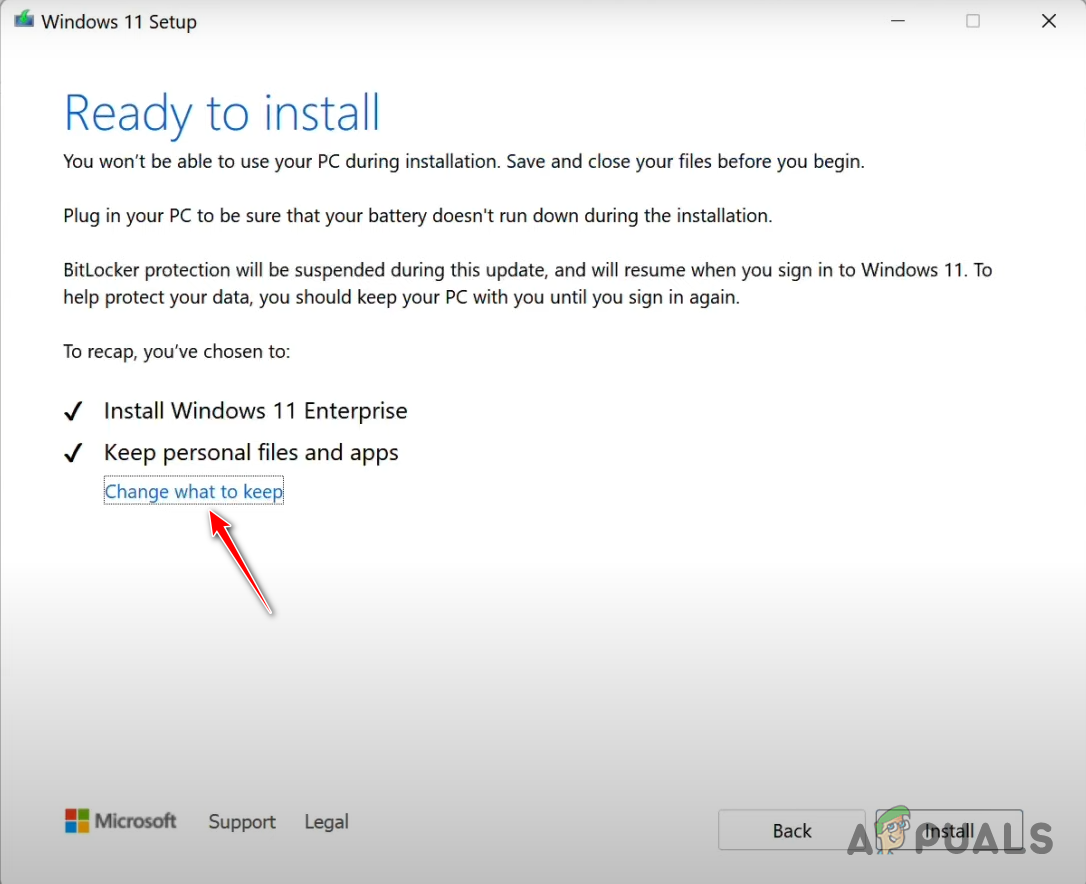1086x884 pixels.
Task: Click the Microsoft logo
Action: (x=121, y=821)
